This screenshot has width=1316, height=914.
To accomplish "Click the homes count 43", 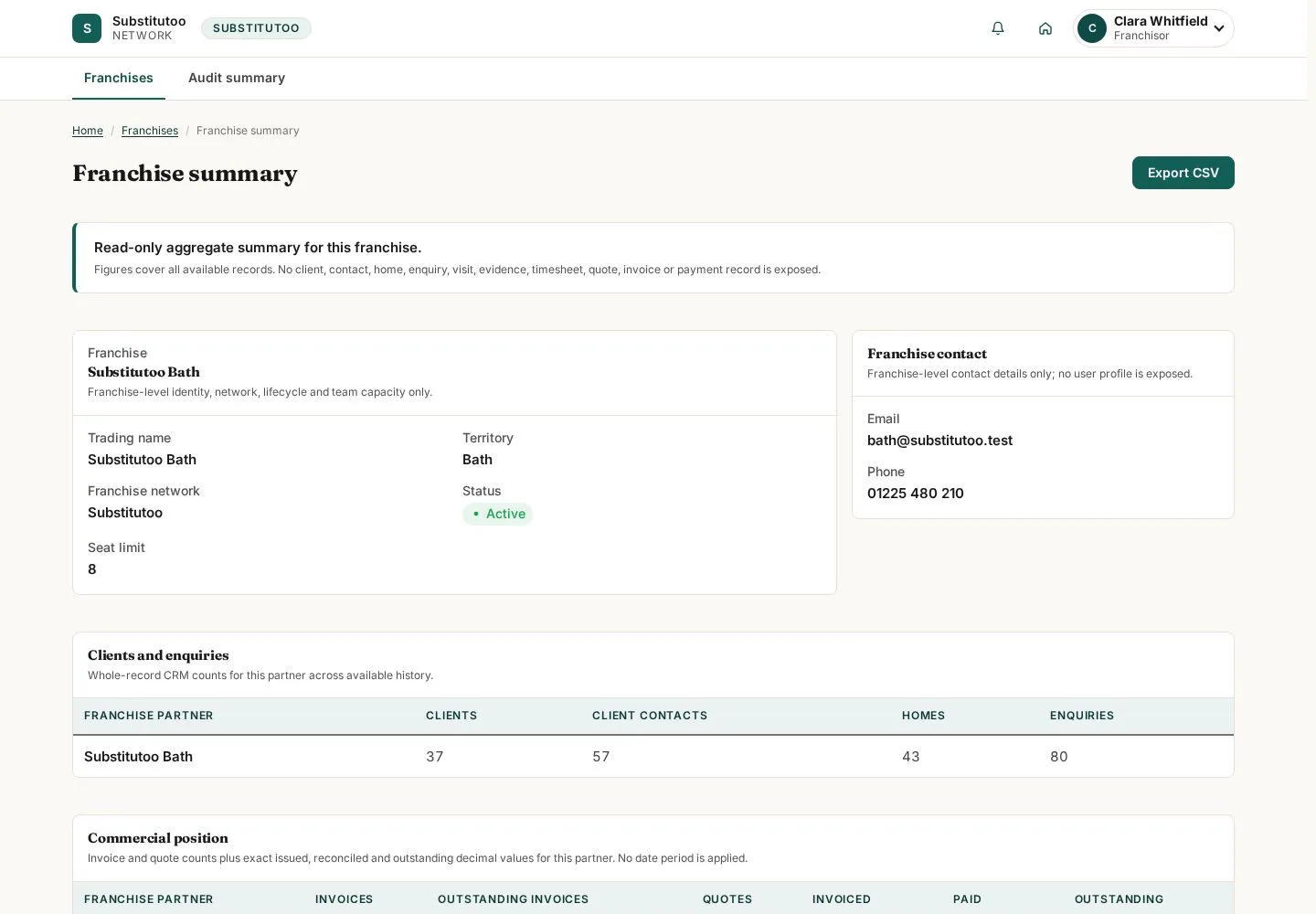I will (911, 757).
